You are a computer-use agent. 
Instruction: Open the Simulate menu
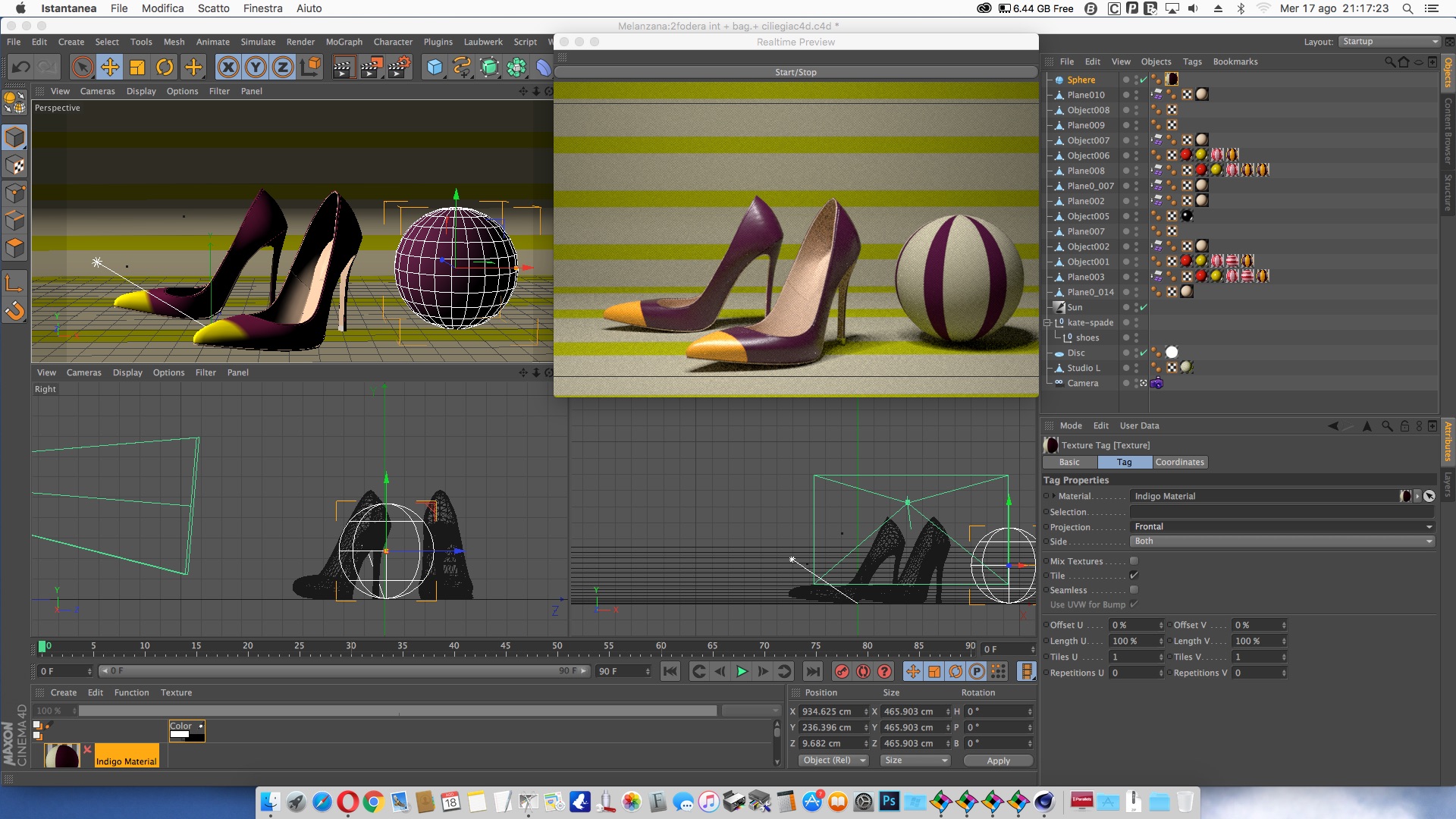click(x=258, y=42)
